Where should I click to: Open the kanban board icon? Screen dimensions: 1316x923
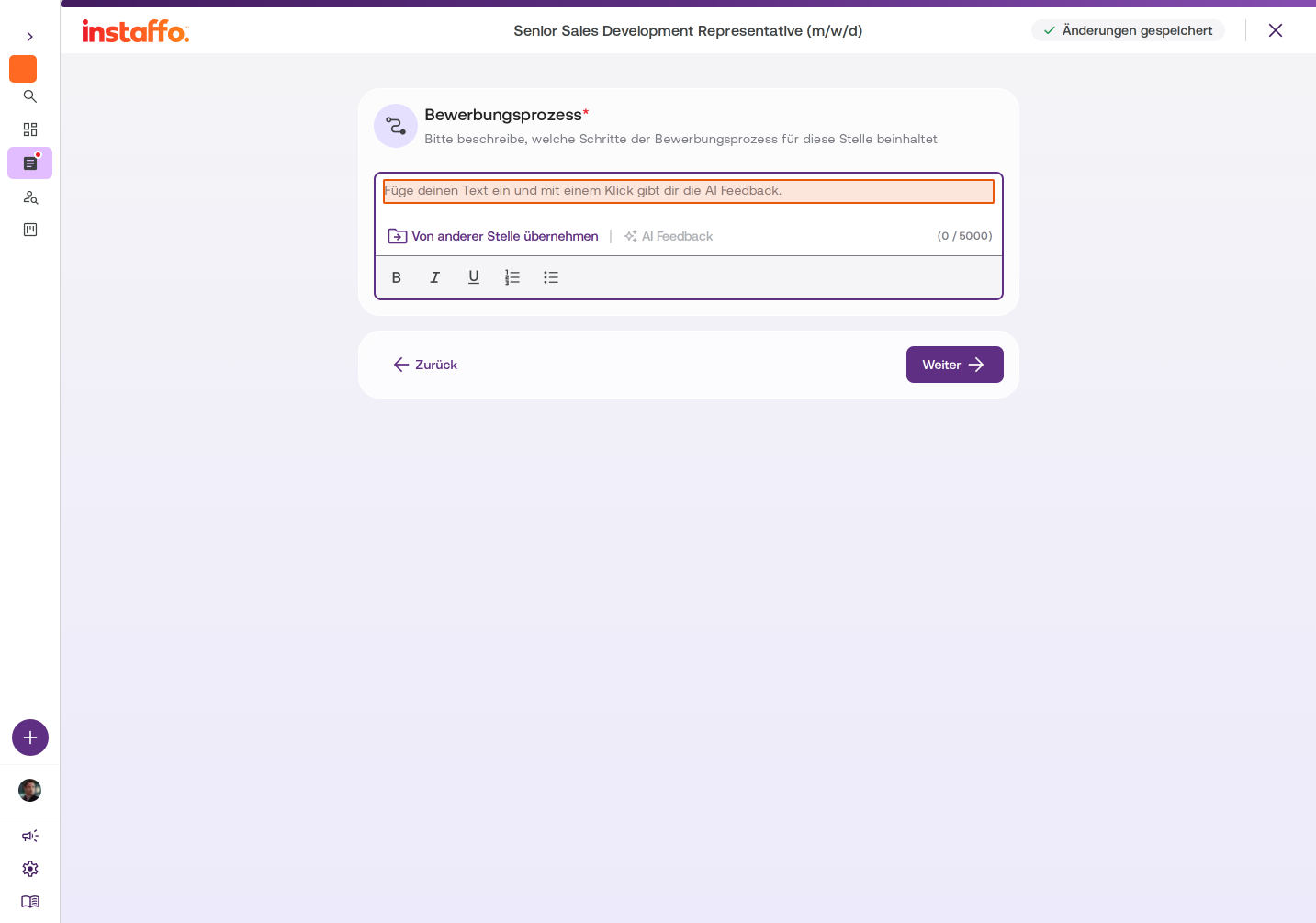30,230
